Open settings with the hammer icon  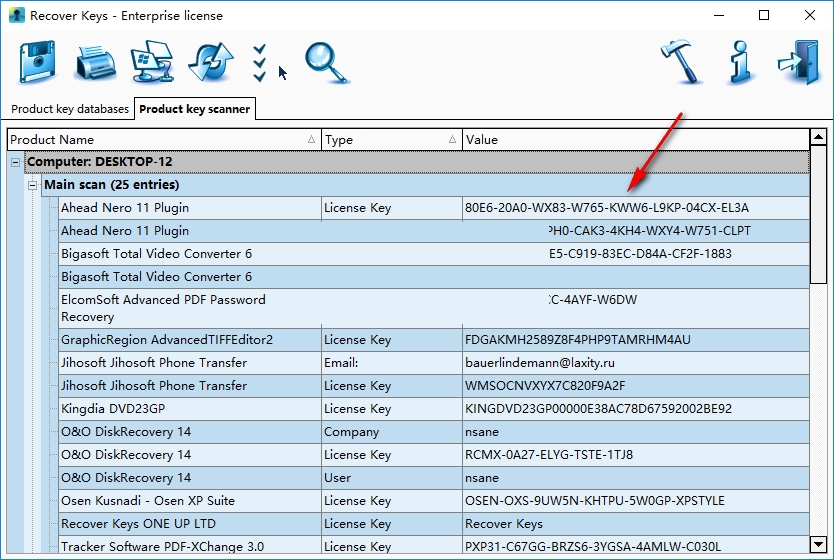[683, 63]
